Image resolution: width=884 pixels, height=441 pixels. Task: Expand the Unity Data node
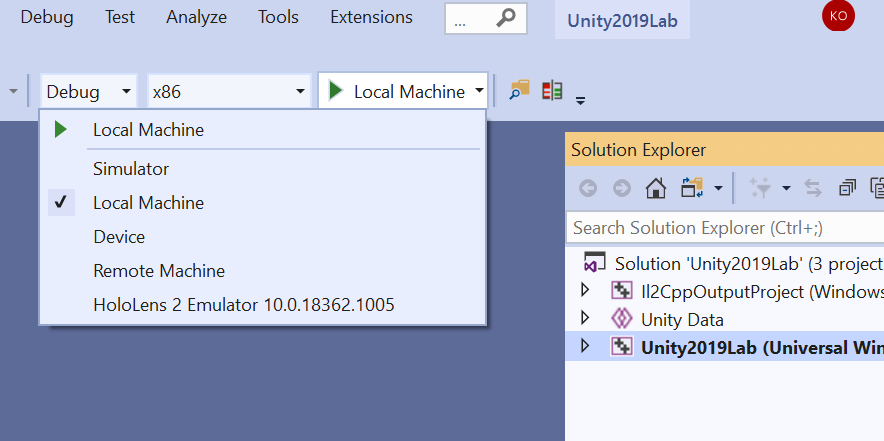[x=585, y=318]
